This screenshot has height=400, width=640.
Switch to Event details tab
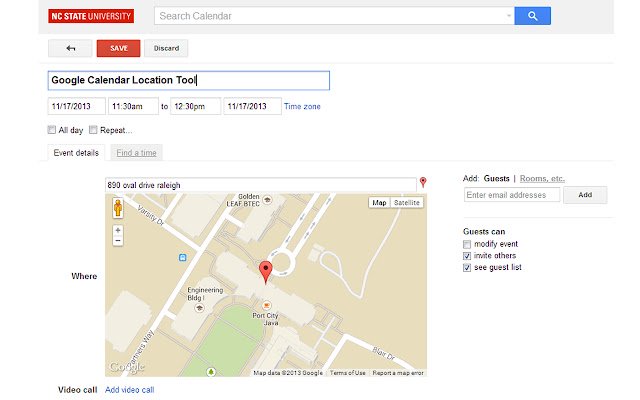point(76,153)
